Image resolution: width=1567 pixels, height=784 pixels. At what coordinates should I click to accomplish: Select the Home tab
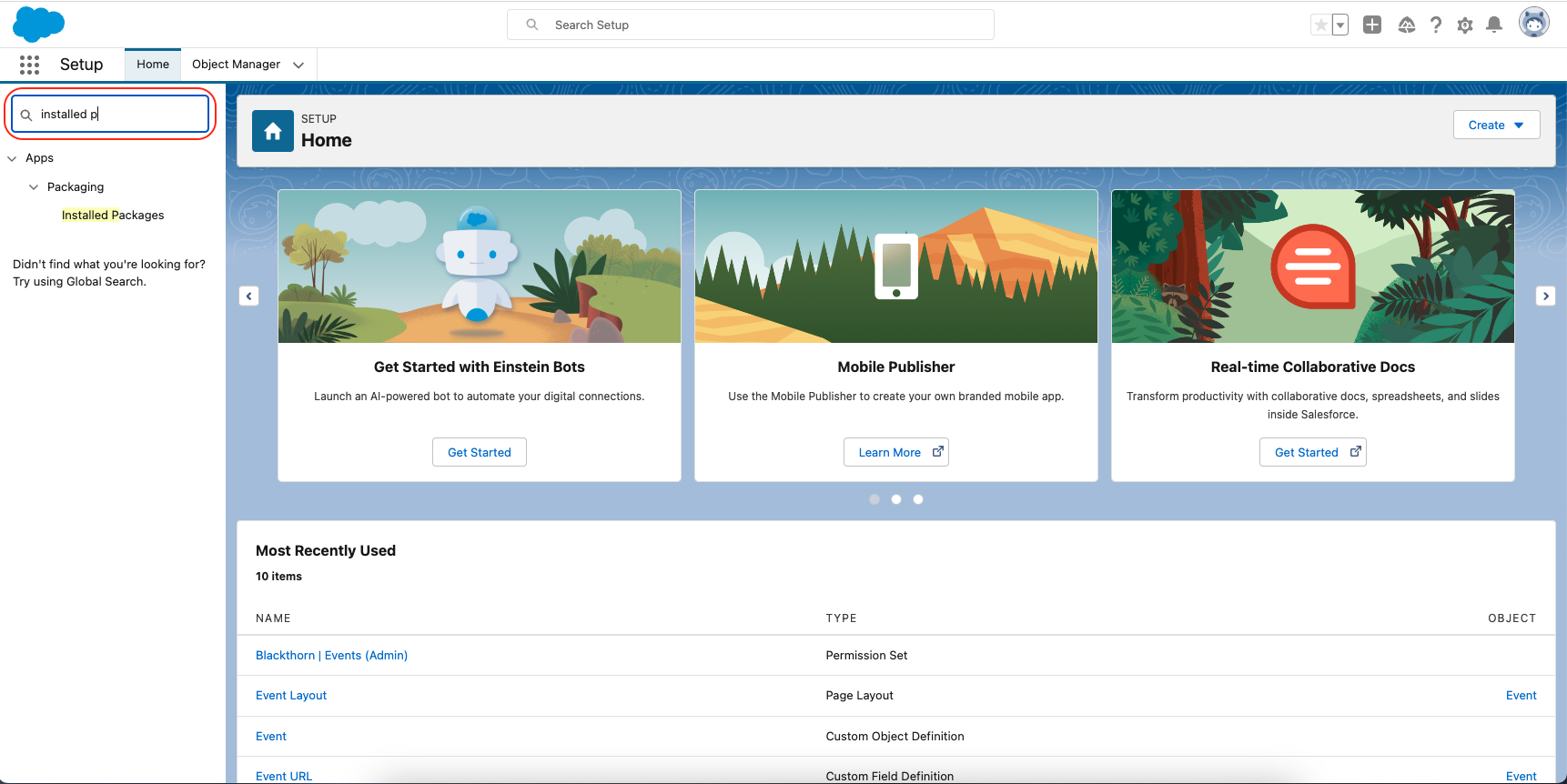click(153, 65)
